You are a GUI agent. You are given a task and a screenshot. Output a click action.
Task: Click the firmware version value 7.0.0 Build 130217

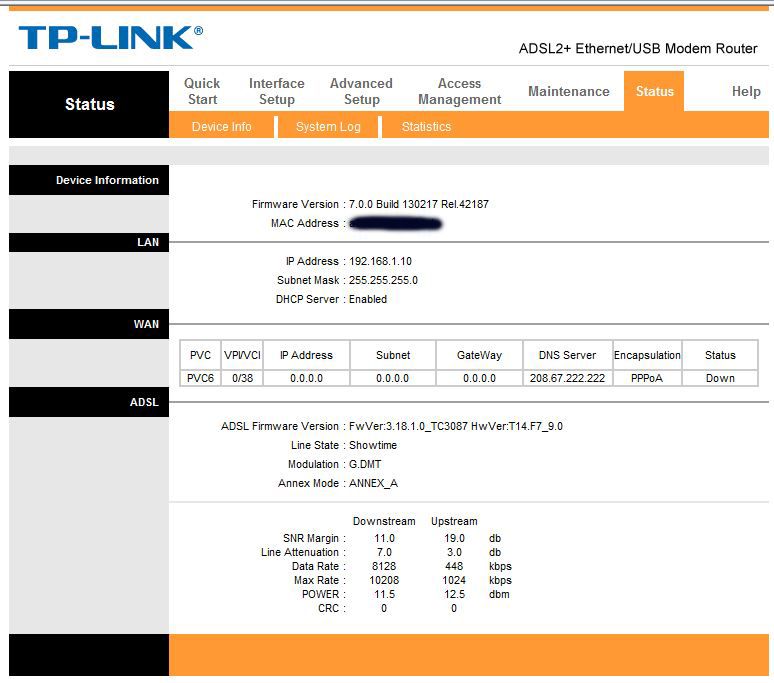click(419, 204)
